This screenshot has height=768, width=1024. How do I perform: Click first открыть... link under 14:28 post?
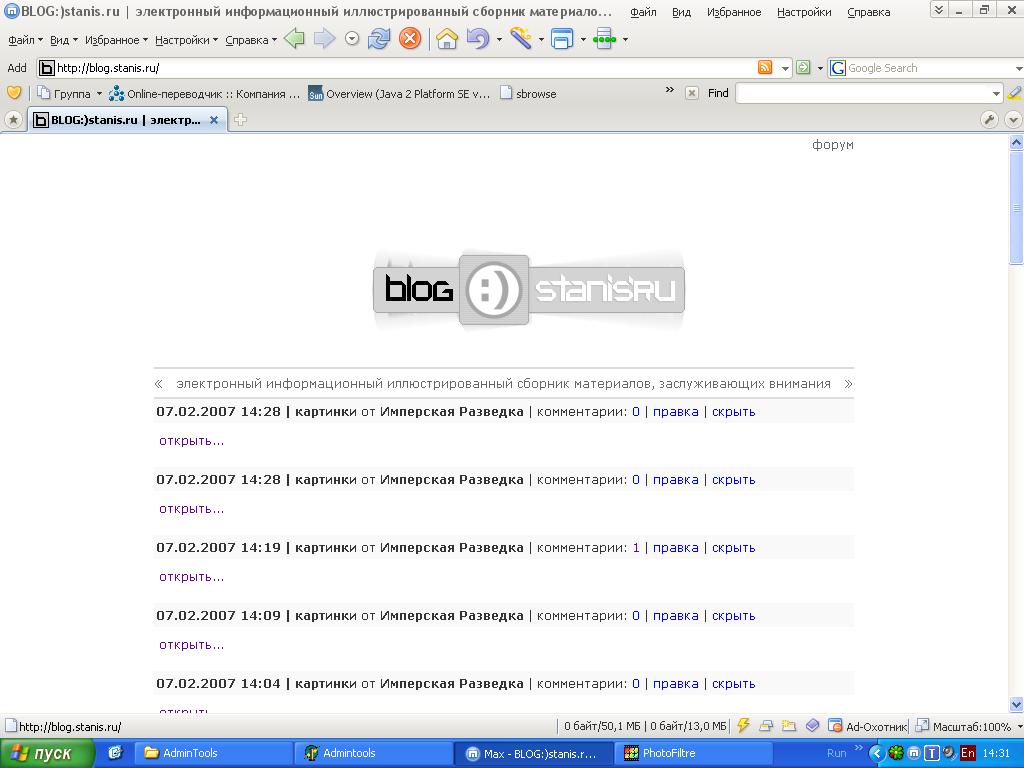pos(191,441)
